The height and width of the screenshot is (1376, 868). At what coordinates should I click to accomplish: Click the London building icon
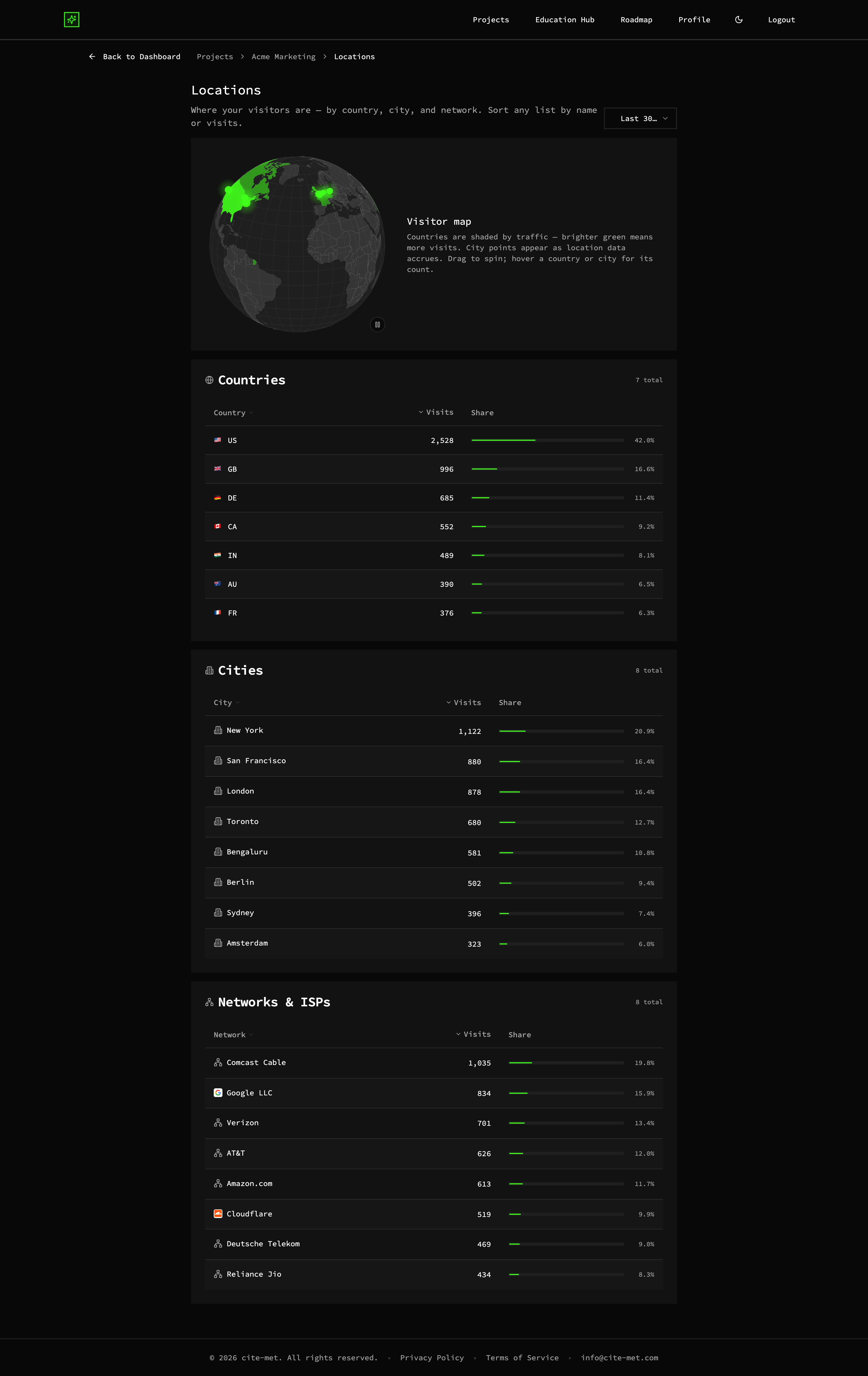218,791
